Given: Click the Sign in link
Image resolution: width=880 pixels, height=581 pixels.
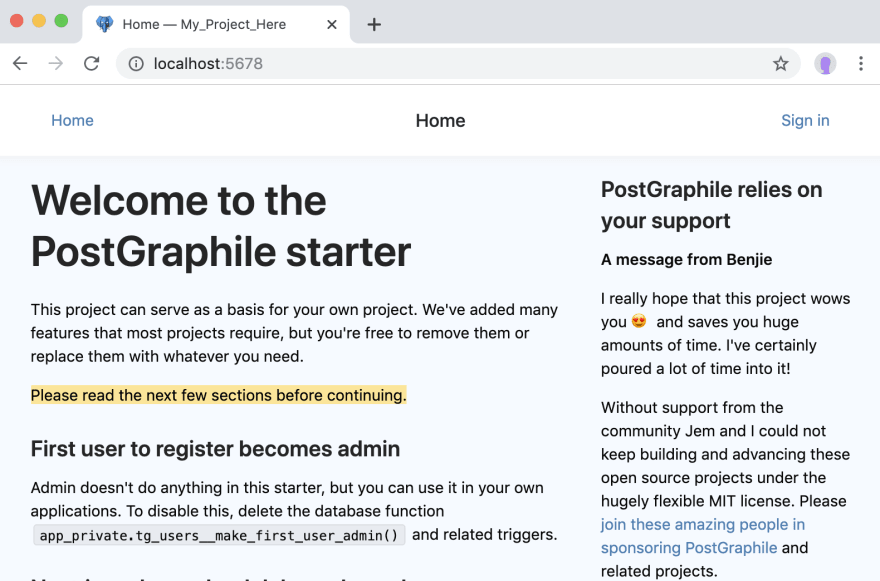Looking at the screenshot, I should pos(805,120).
